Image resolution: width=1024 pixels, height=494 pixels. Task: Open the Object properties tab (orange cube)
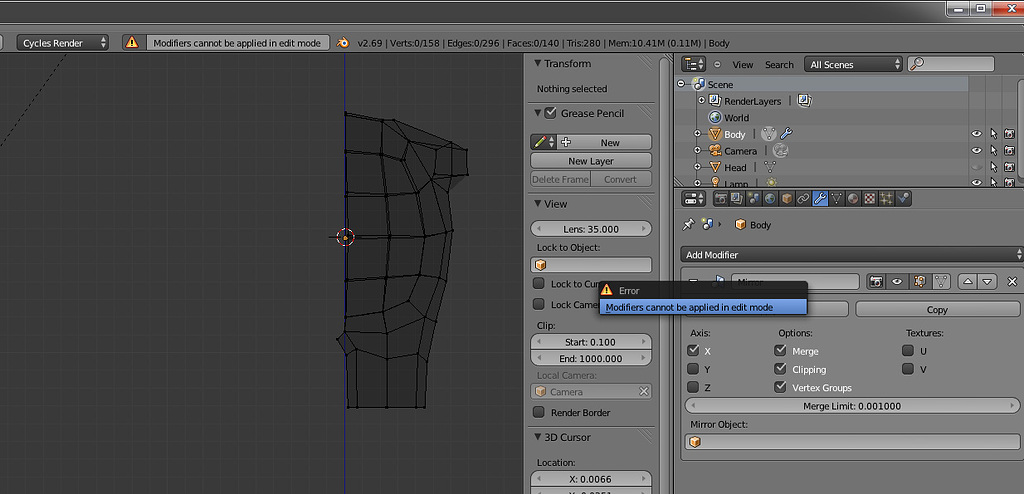[x=787, y=199]
